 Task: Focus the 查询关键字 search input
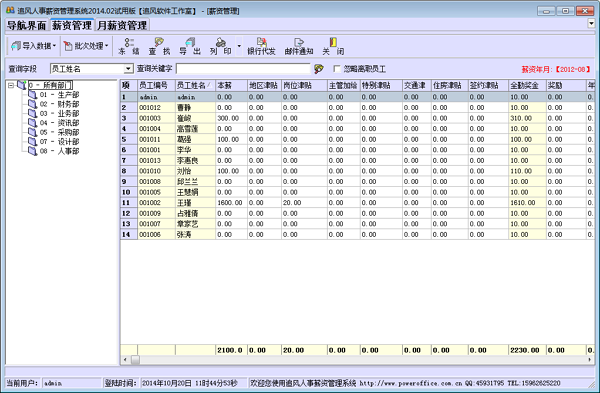click(243, 69)
